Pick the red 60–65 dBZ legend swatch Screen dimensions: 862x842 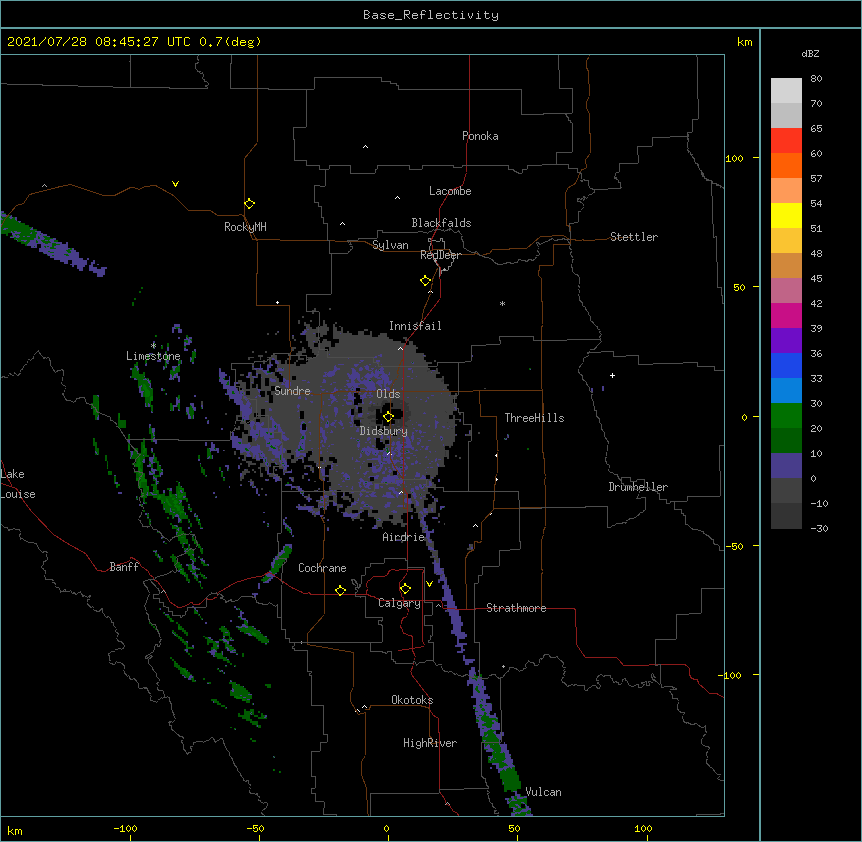[x=786, y=141]
